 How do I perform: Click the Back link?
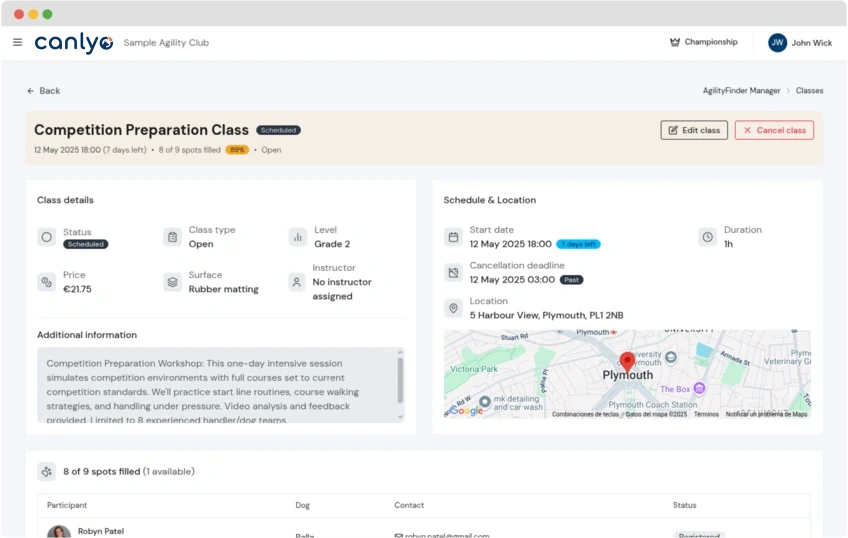(x=44, y=91)
